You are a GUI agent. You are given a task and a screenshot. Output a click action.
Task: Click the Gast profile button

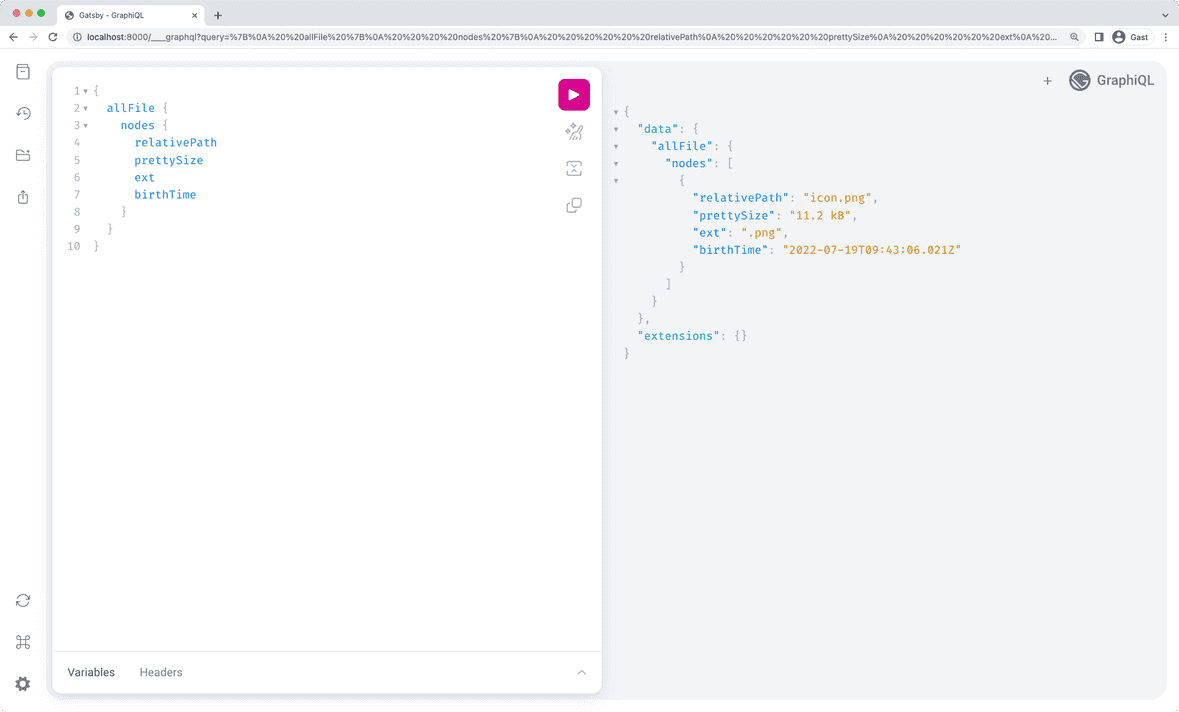point(1130,37)
